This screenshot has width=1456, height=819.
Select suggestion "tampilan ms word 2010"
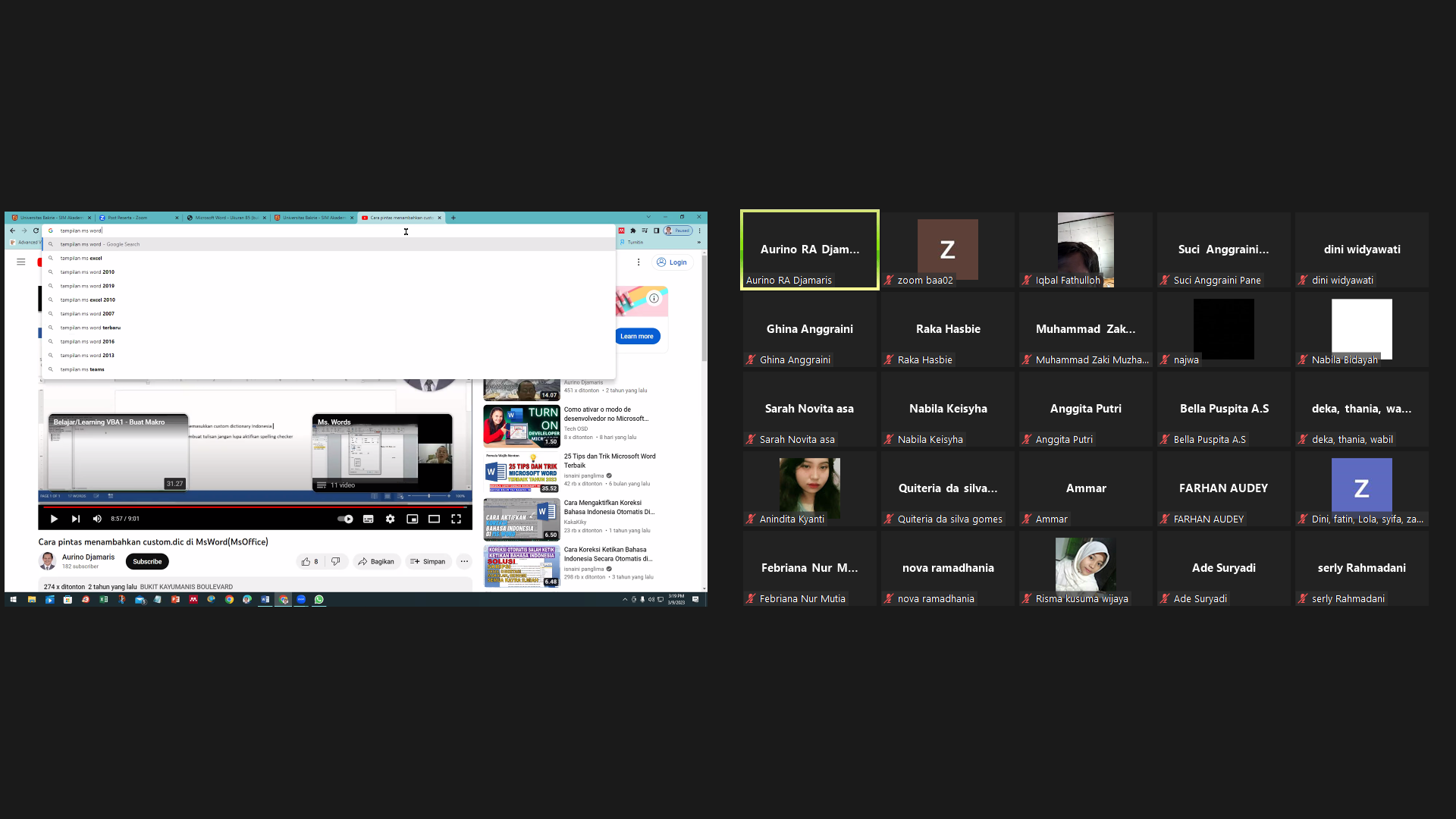[328, 272]
